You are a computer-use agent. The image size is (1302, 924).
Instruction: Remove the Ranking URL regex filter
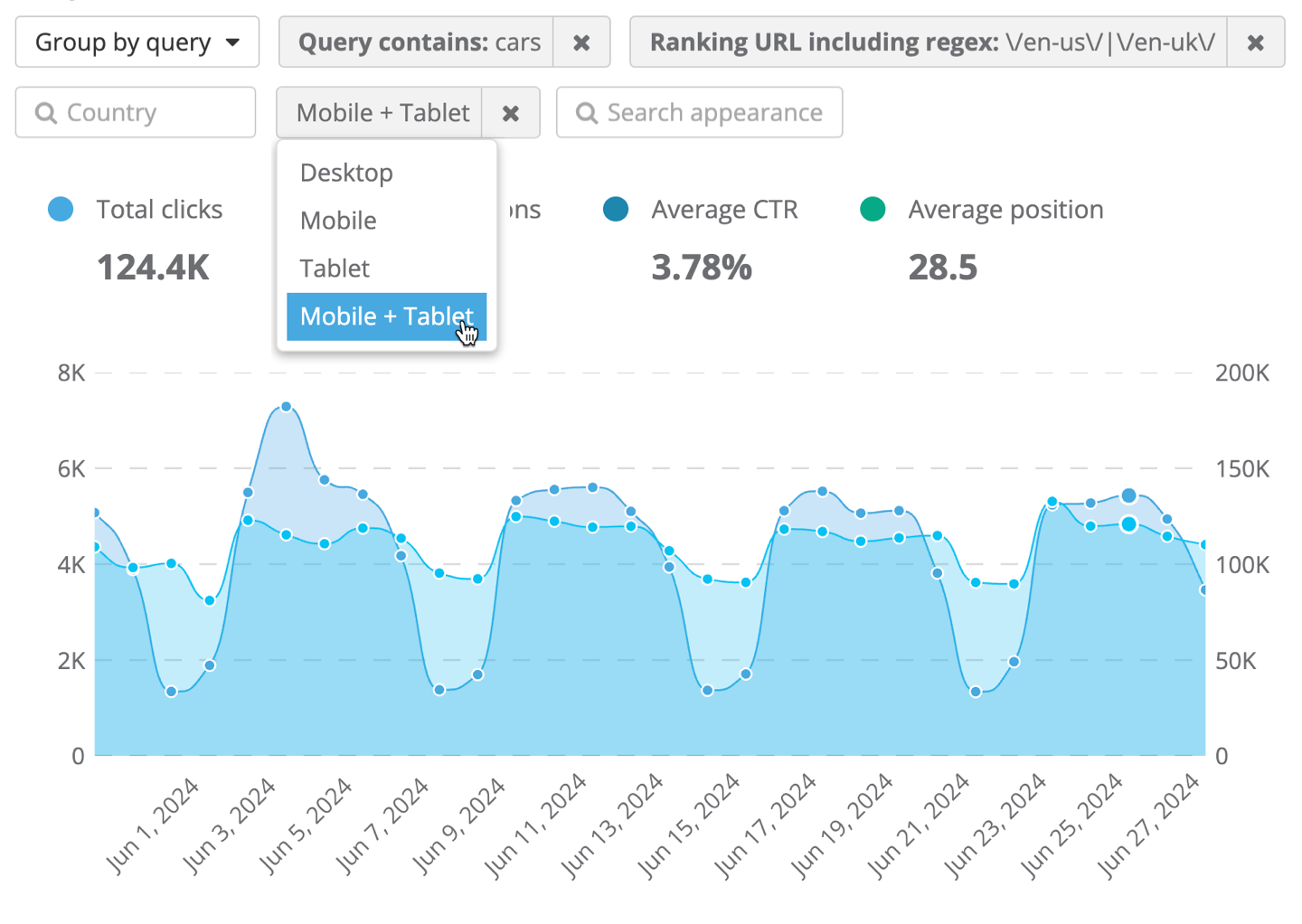coord(1256,42)
